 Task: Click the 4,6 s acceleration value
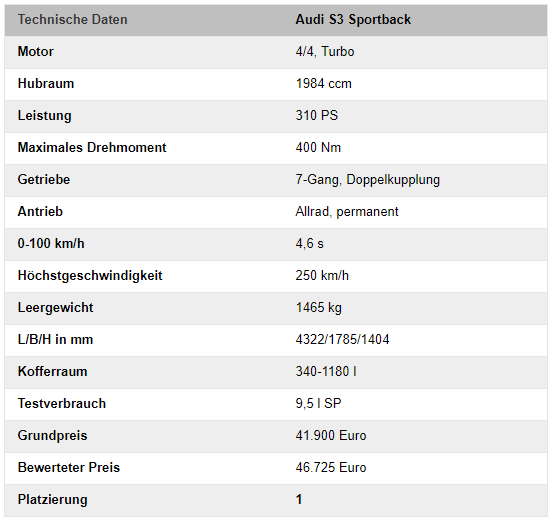coord(309,244)
